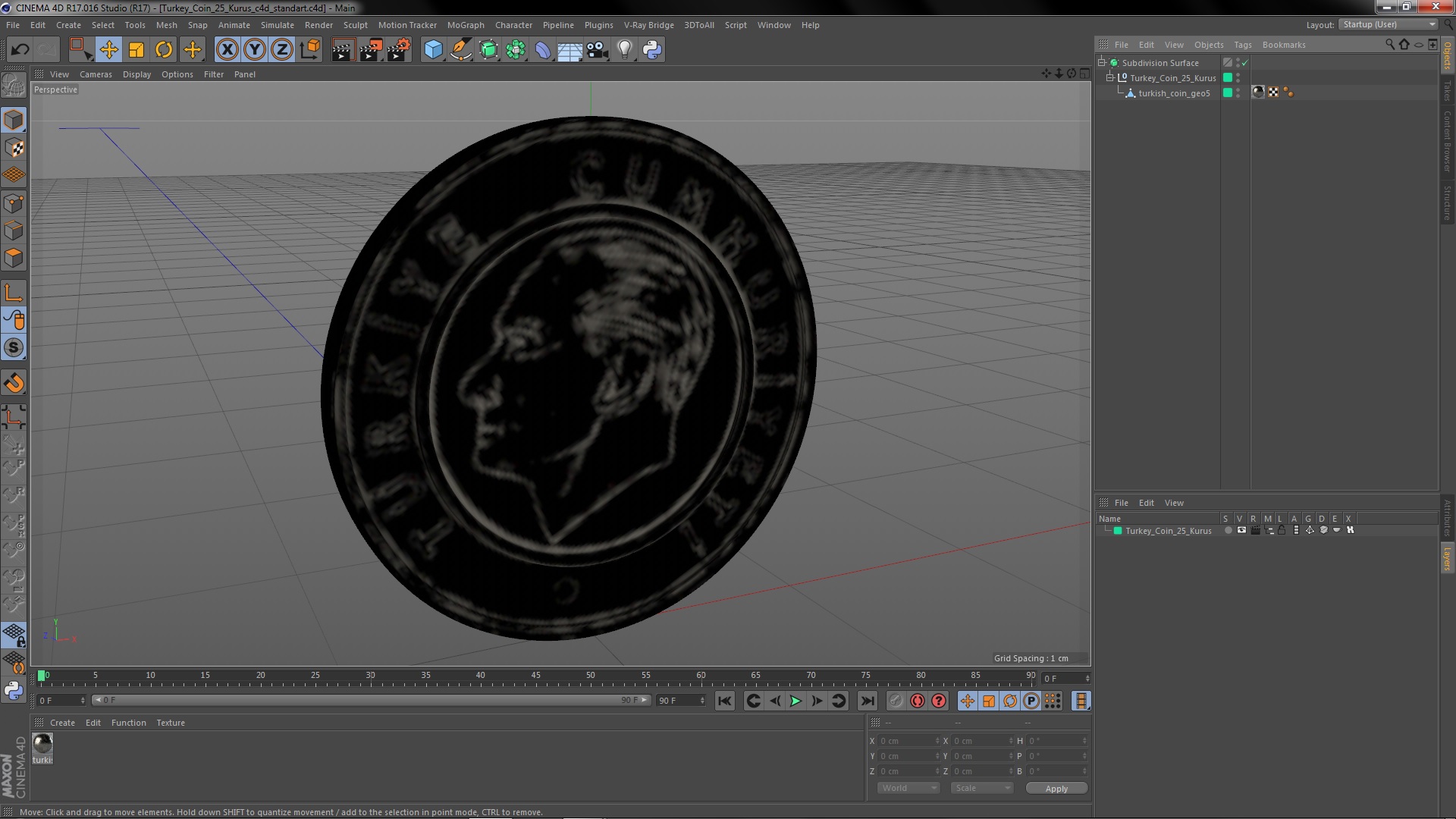1456x819 pixels.
Task: Open Edit Render Settings
Action: (x=398, y=50)
